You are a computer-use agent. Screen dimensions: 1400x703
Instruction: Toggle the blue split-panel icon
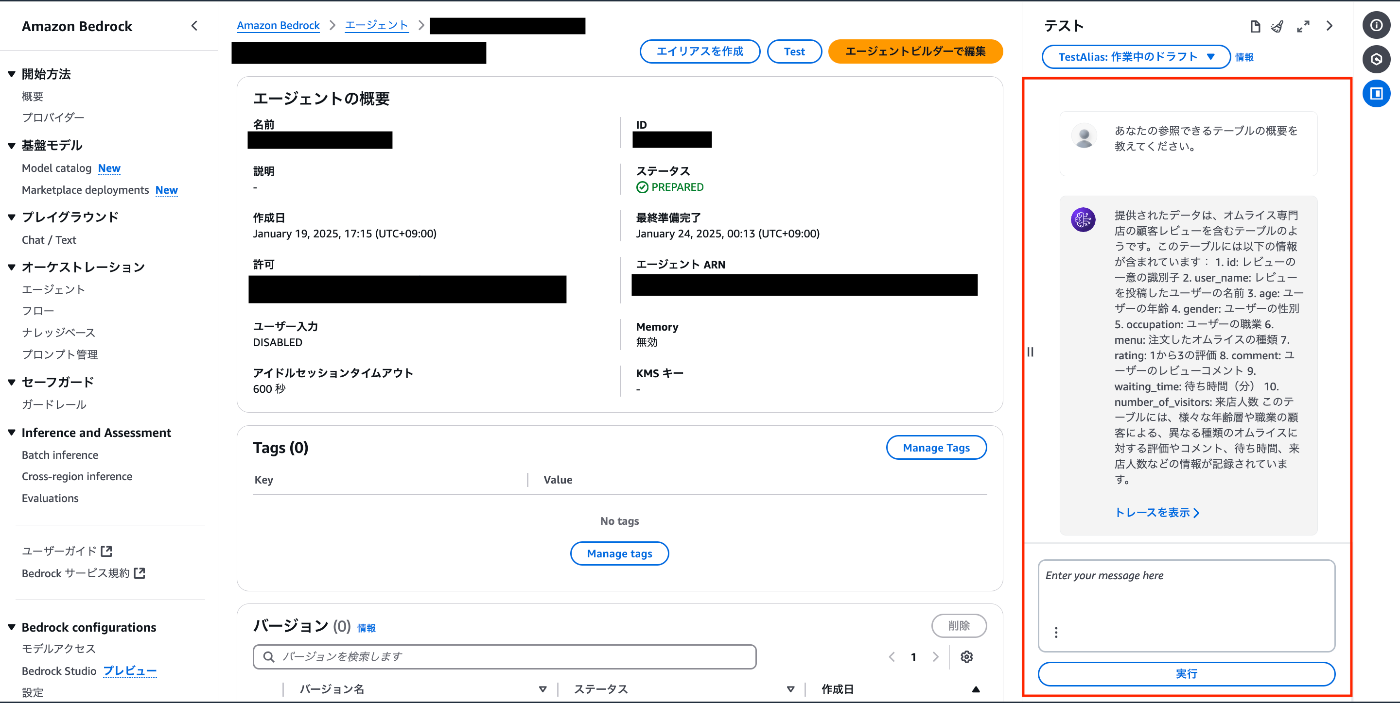coord(1376,93)
